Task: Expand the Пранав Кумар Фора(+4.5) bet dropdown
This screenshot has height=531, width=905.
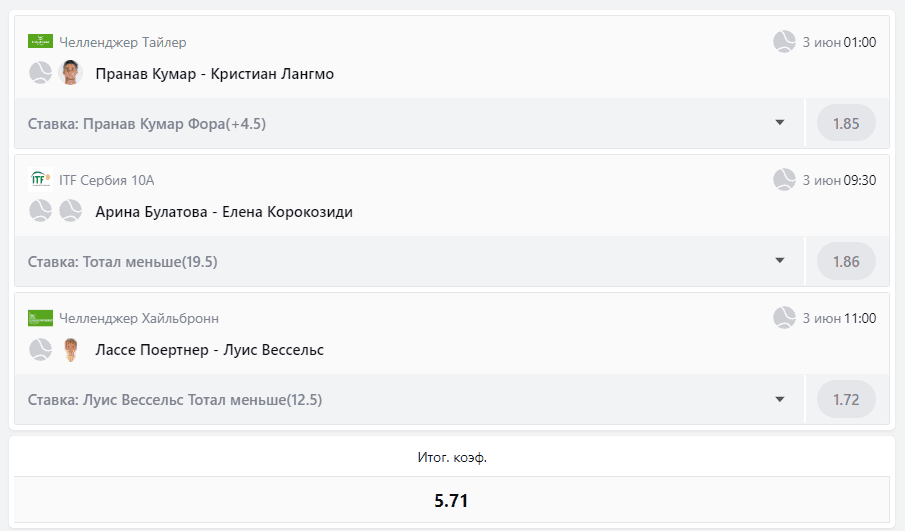Action: [x=780, y=123]
